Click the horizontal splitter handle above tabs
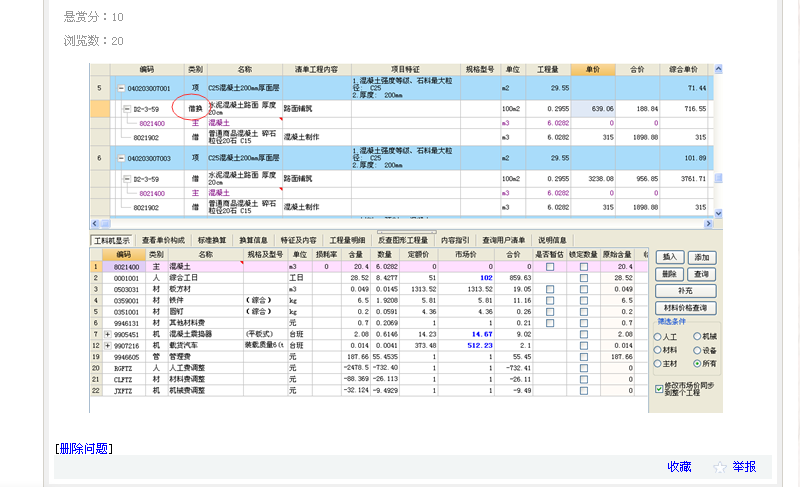Image resolution: width=800 pixels, height=487 pixels. pos(407,232)
